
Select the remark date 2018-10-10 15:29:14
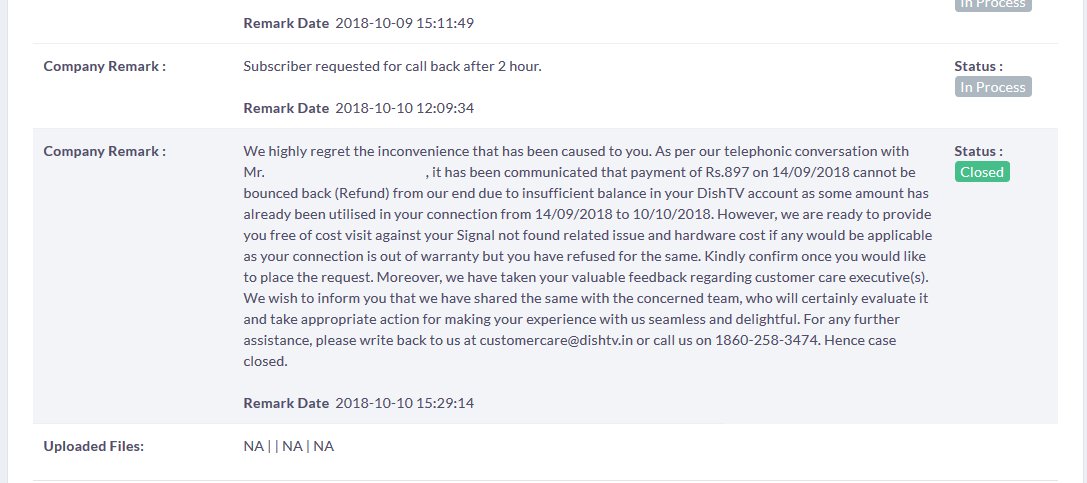[x=405, y=403]
